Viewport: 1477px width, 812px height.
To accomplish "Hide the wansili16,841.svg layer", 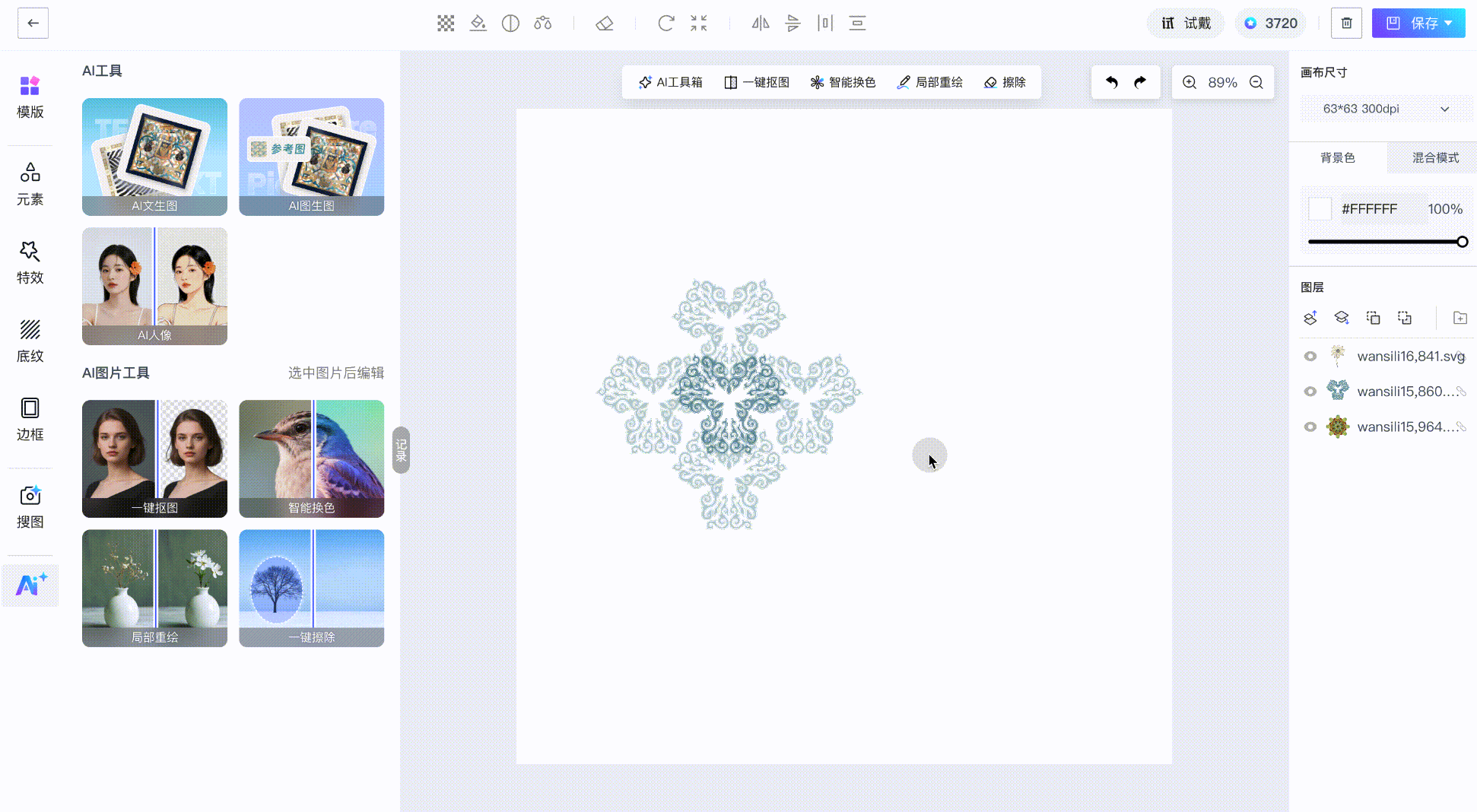I will pyautogui.click(x=1310, y=357).
